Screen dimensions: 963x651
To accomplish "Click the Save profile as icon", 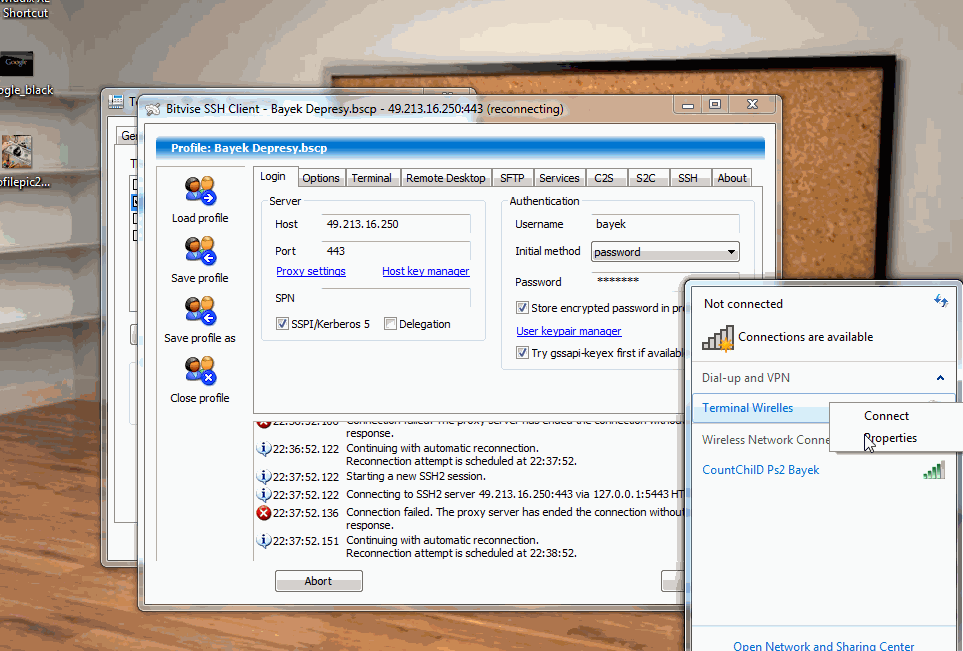I will [x=200, y=311].
